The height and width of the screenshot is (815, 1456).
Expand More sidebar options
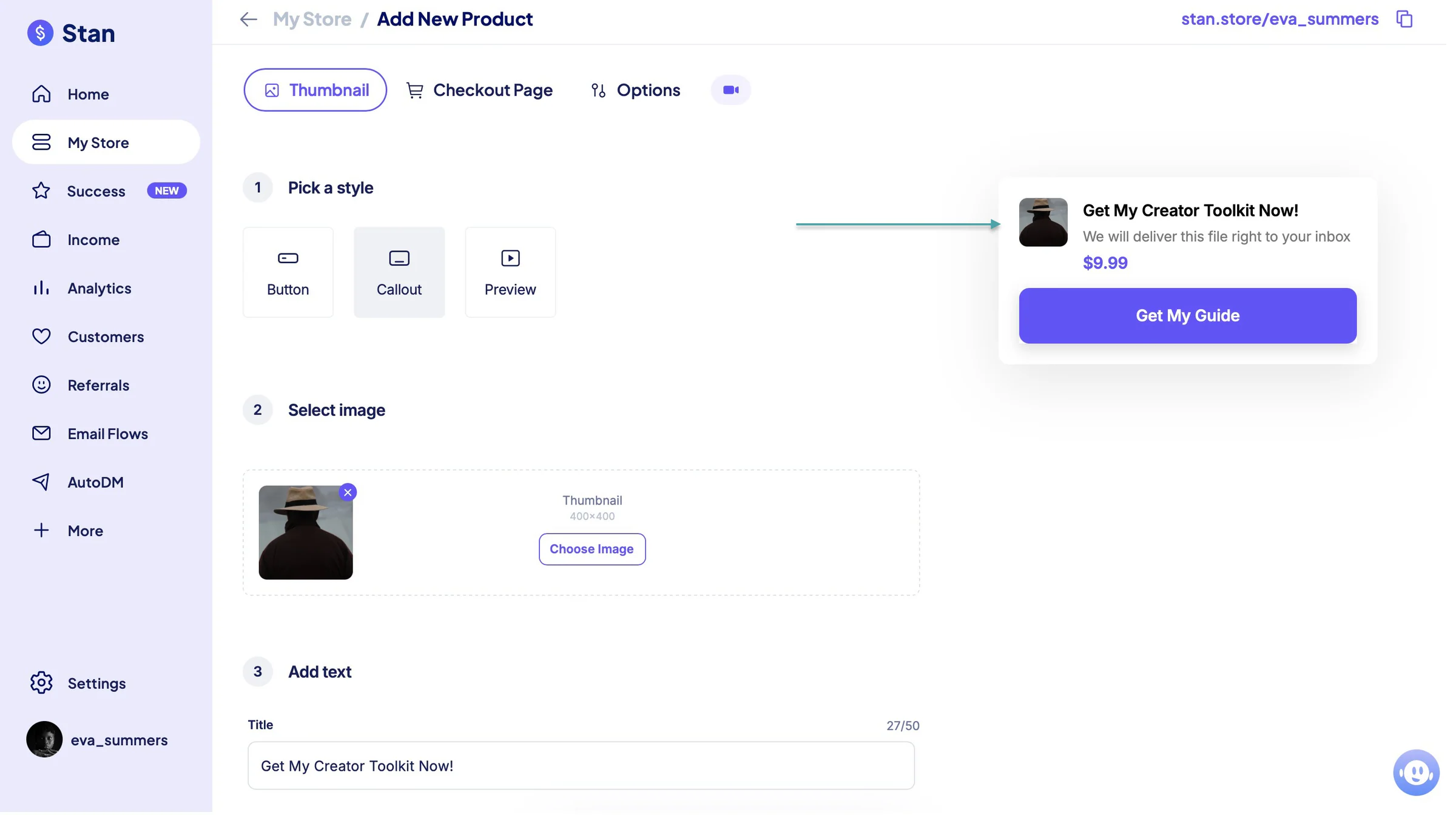[106, 531]
